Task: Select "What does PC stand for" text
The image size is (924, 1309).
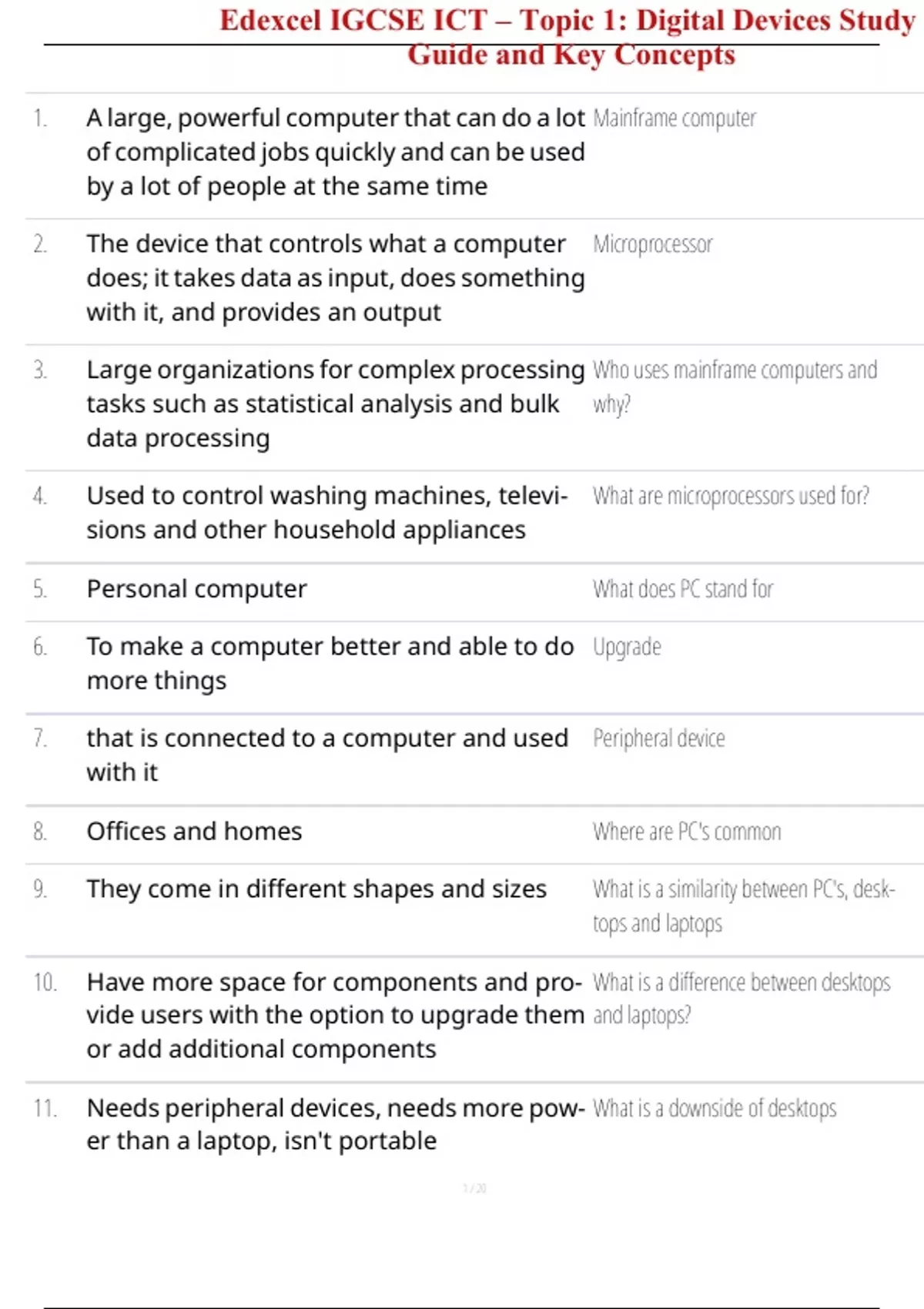Action: [x=683, y=590]
